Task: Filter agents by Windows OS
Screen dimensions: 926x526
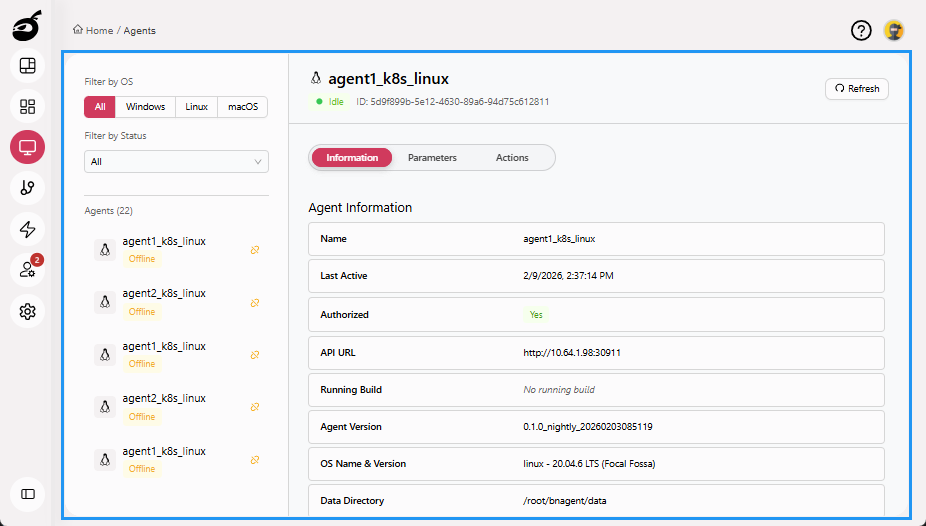Action: point(145,107)
